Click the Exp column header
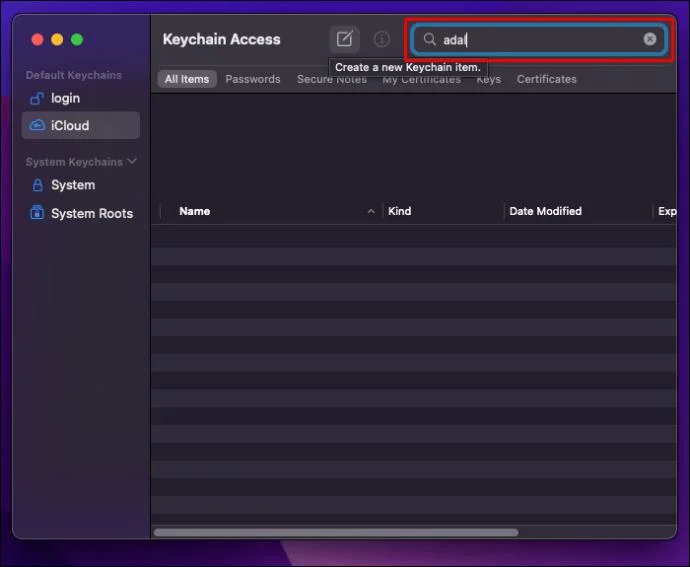The width and height of the screenshot is (690, 567). 666,211
